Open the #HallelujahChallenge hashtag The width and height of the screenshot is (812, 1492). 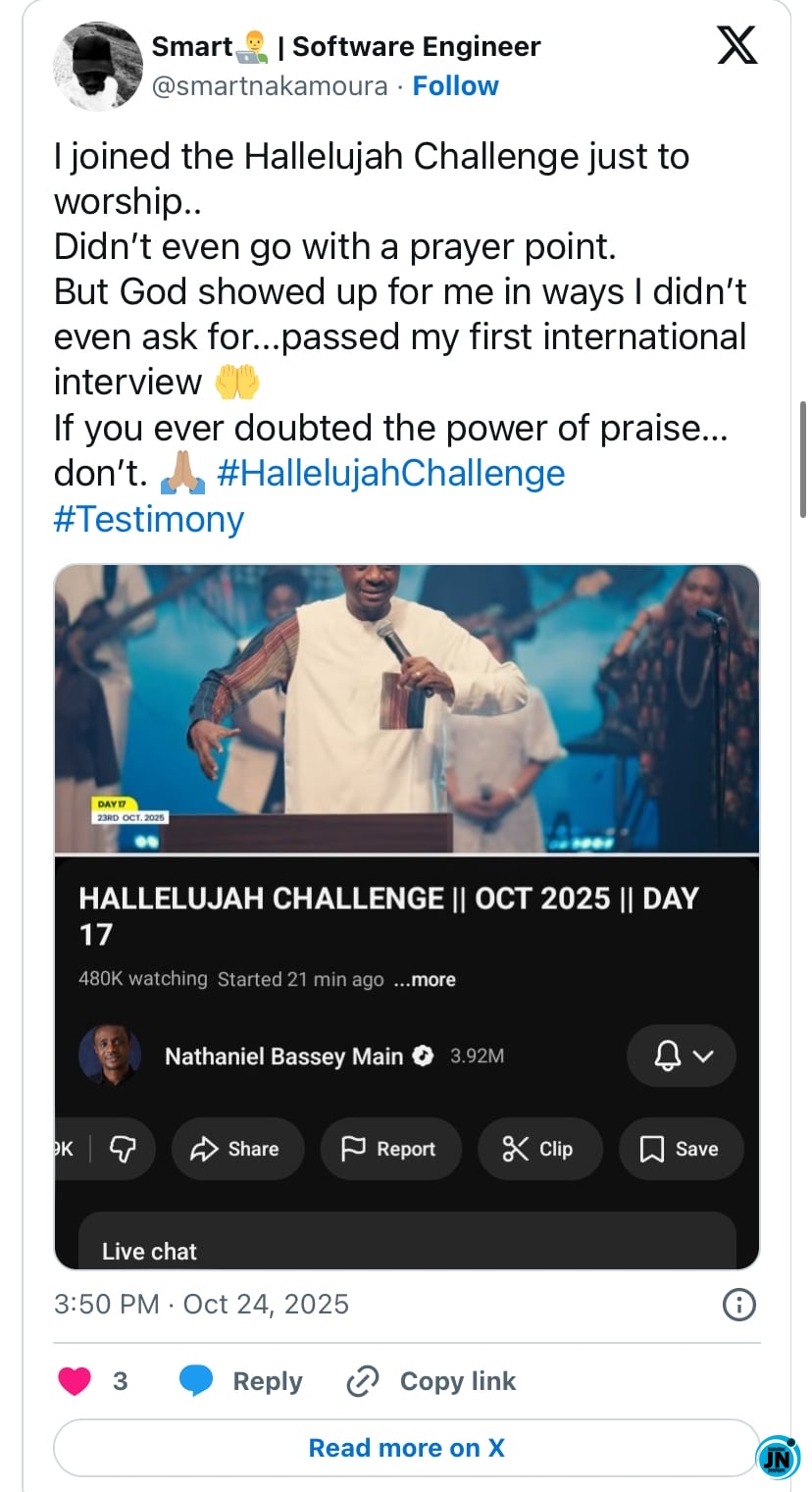390,473
